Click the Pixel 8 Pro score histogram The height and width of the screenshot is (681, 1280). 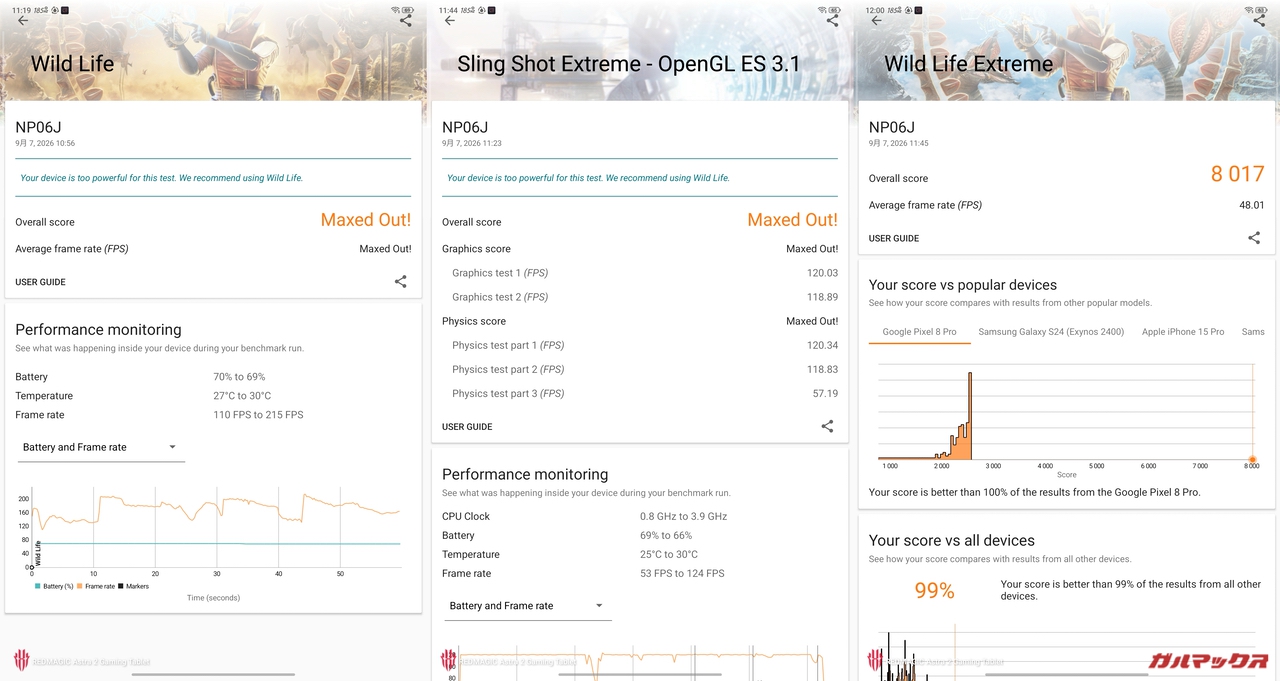[x=1067, y=412]
